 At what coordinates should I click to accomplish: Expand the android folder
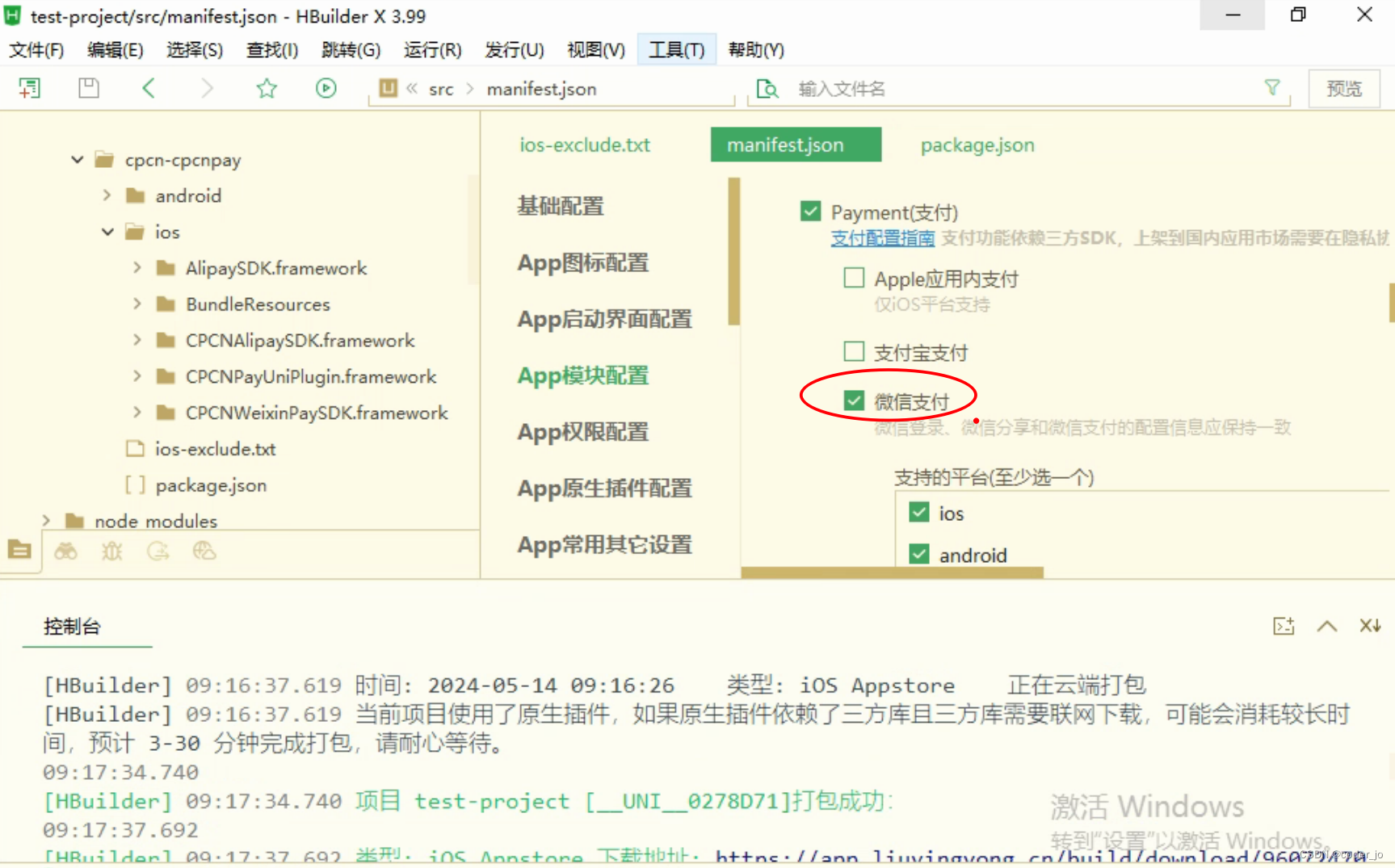click(x=107, y=195)
